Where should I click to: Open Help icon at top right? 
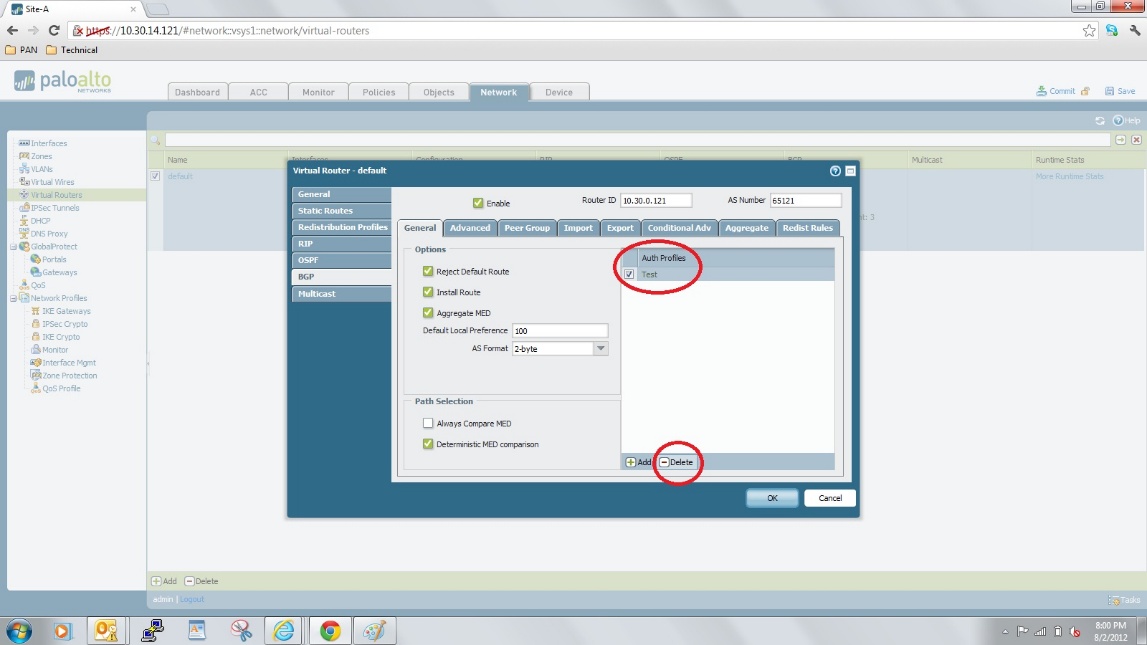1118,120
